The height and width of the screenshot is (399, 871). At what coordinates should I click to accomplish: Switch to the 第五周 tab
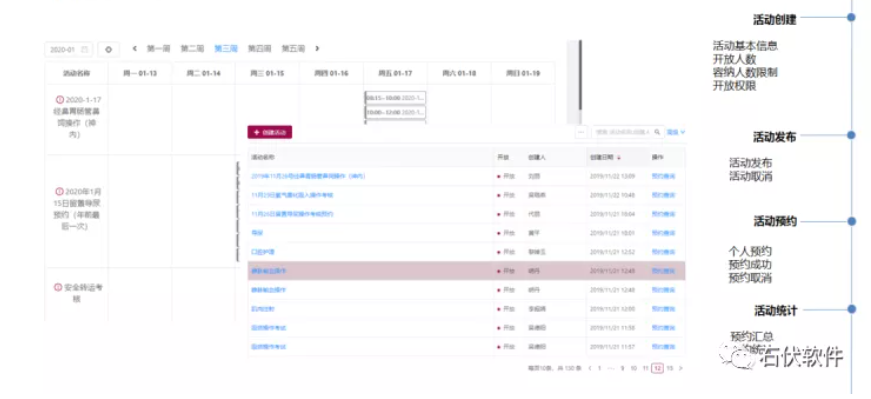coord(293,49)
